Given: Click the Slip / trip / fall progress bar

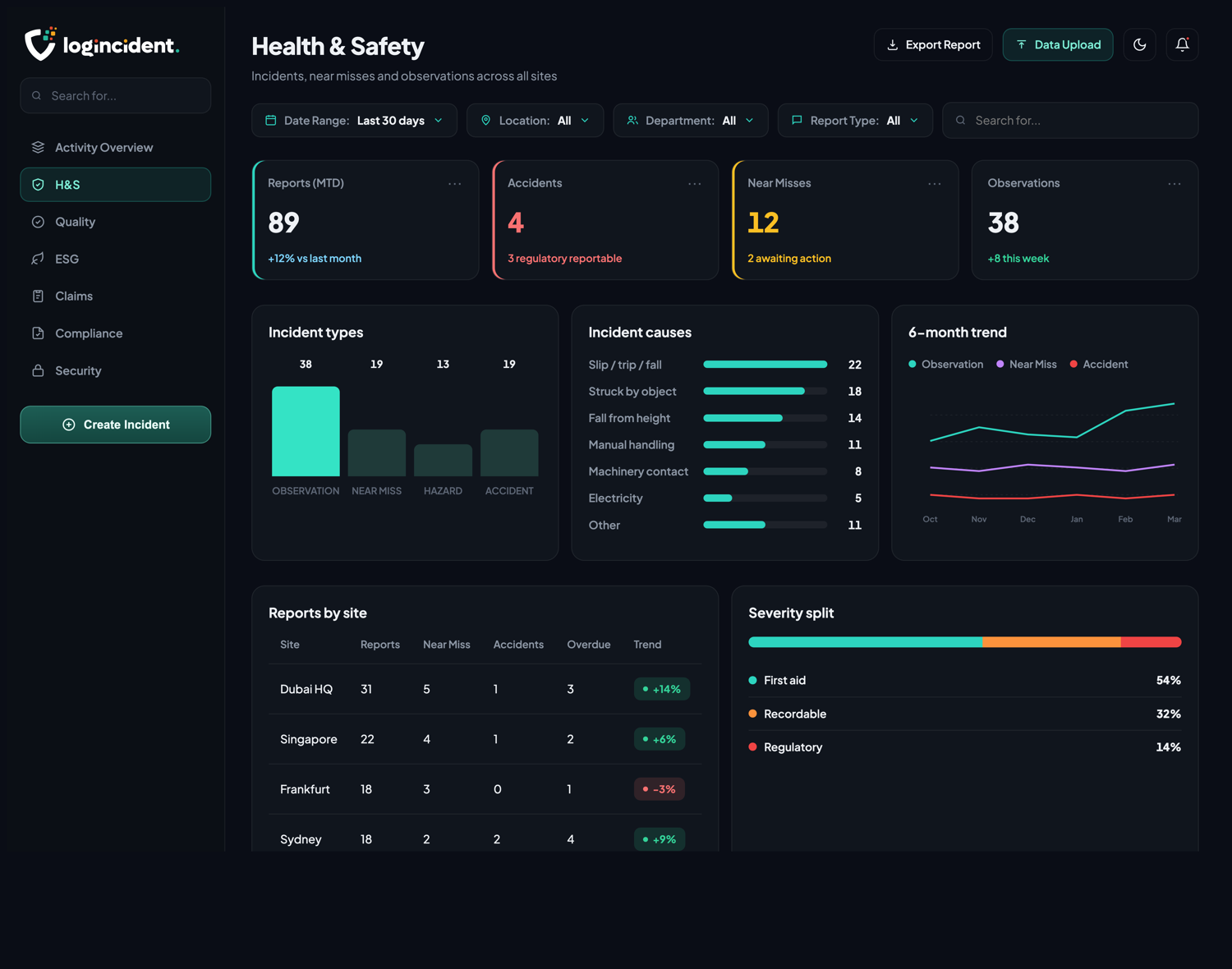Looking at the screenshot, I should coord(765,365).
